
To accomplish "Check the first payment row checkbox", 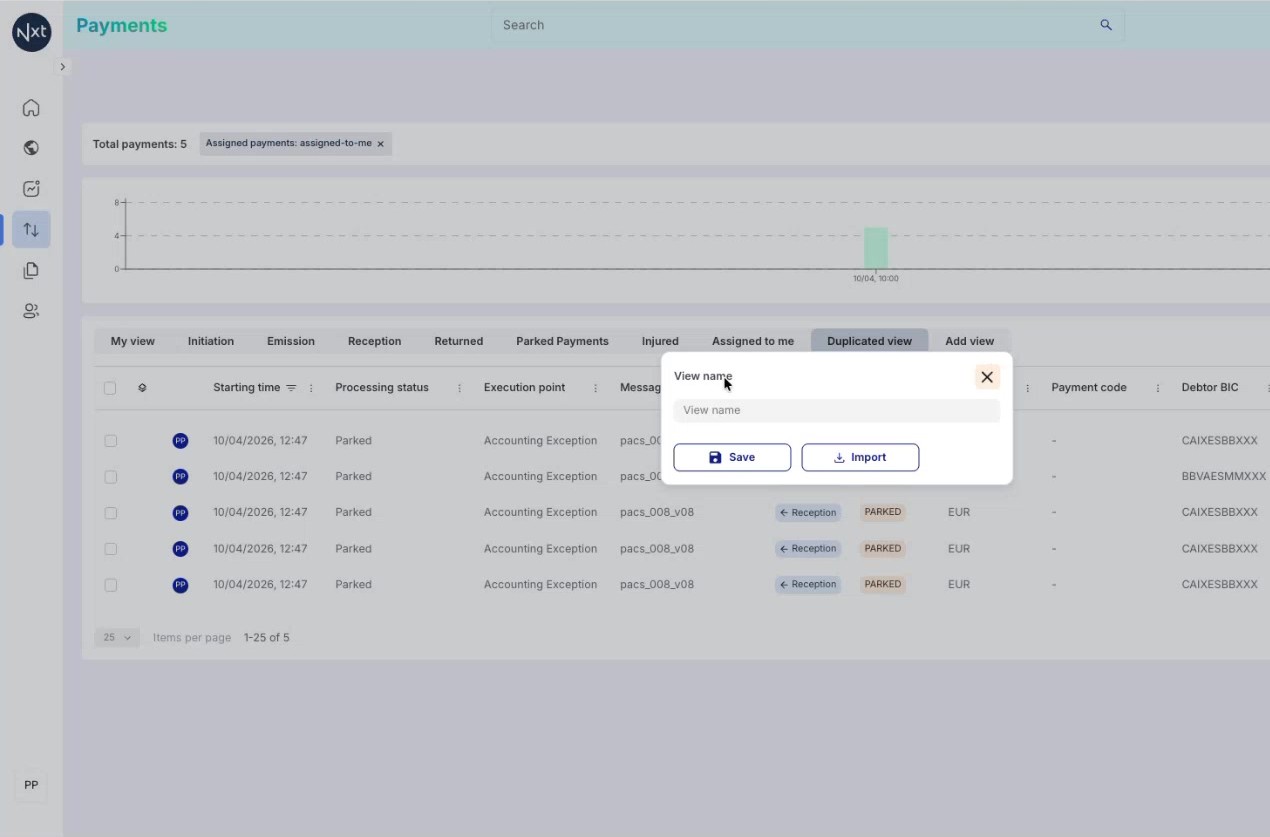I will [110, 441].
